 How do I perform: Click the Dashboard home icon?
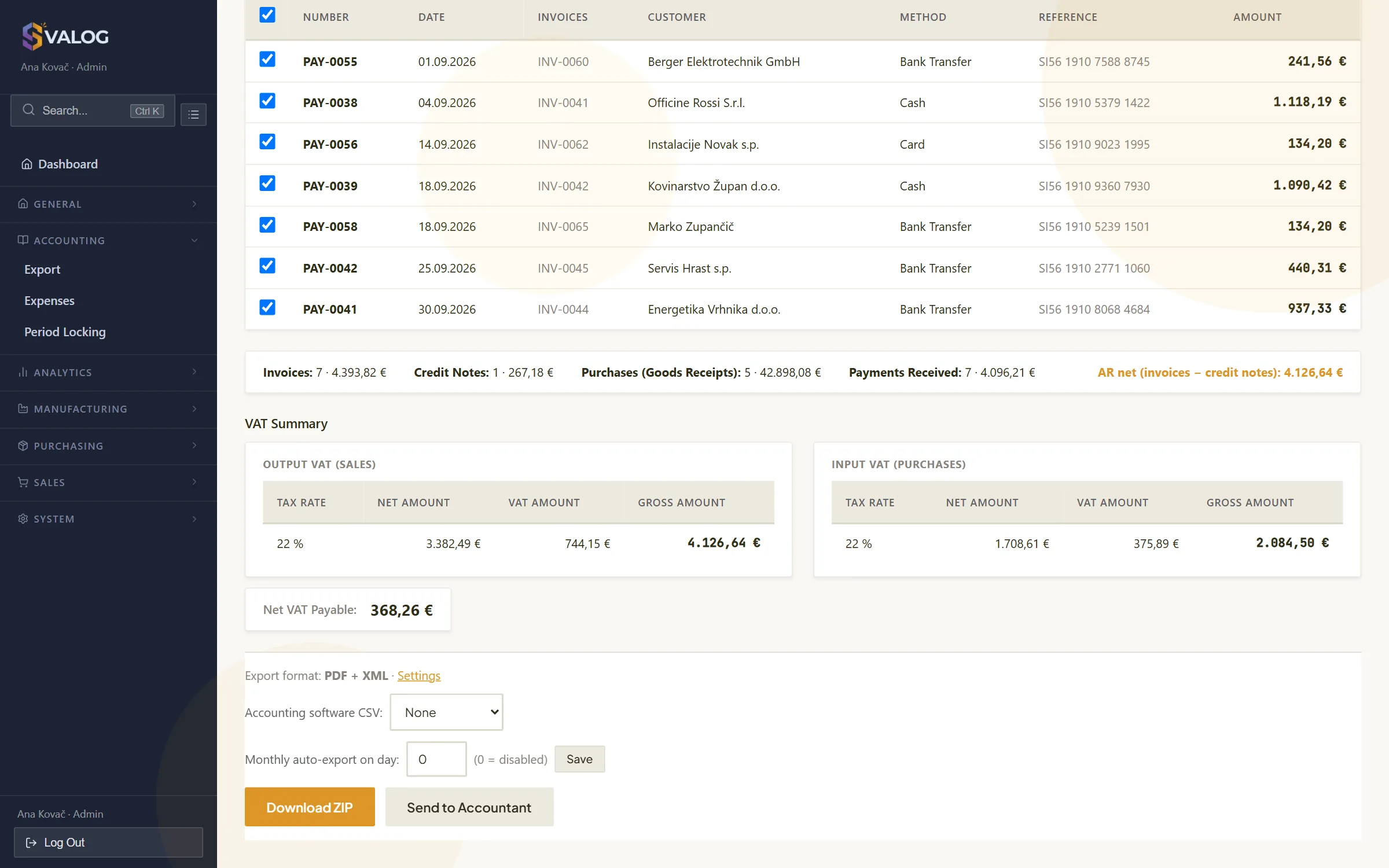[x=27, y=164]
